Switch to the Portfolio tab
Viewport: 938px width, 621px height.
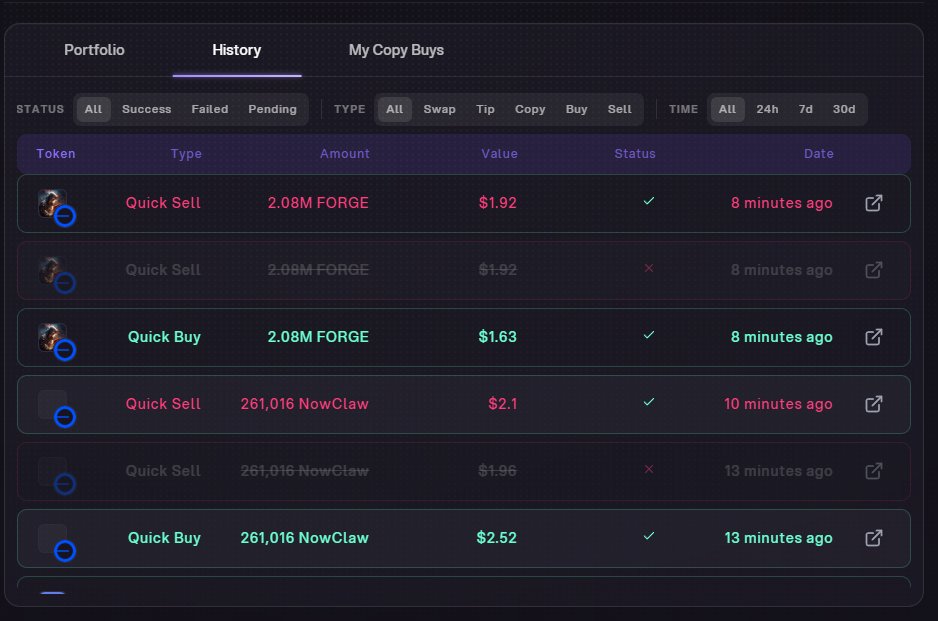(x=95, y=49)
